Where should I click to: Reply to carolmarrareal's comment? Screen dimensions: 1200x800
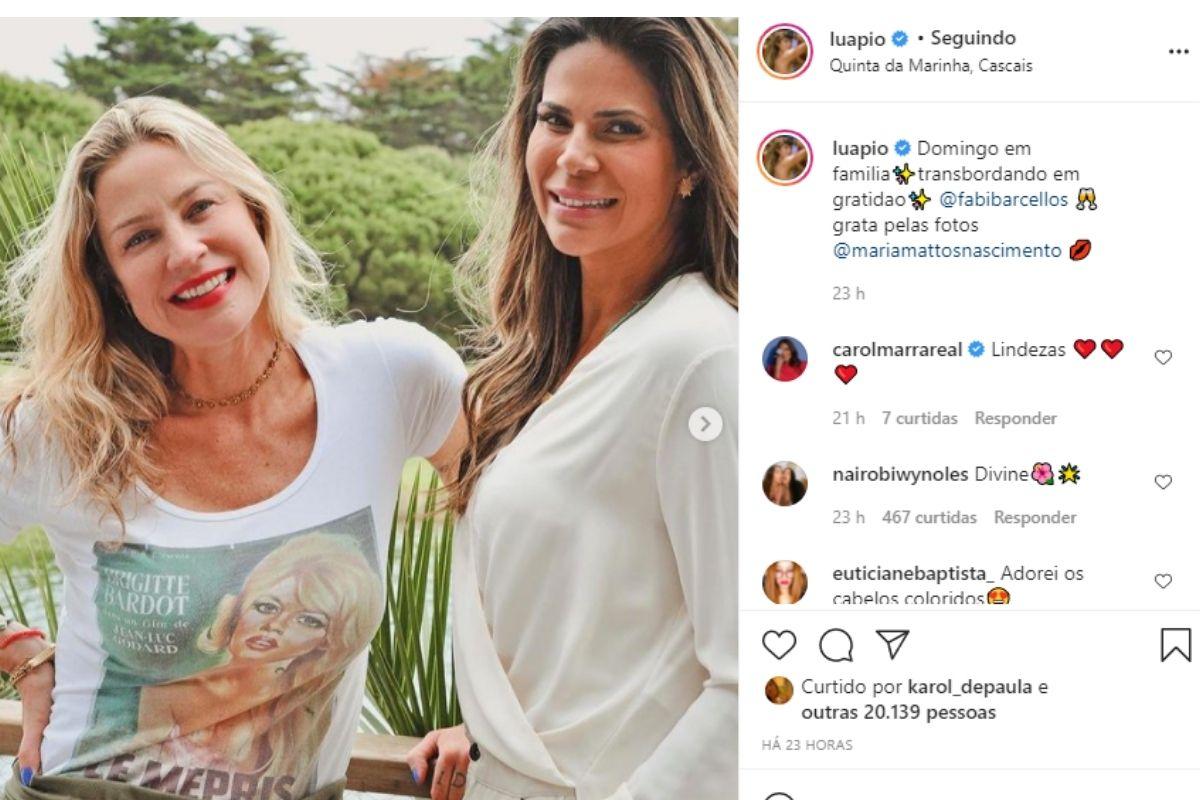[x=1015, y=418]
